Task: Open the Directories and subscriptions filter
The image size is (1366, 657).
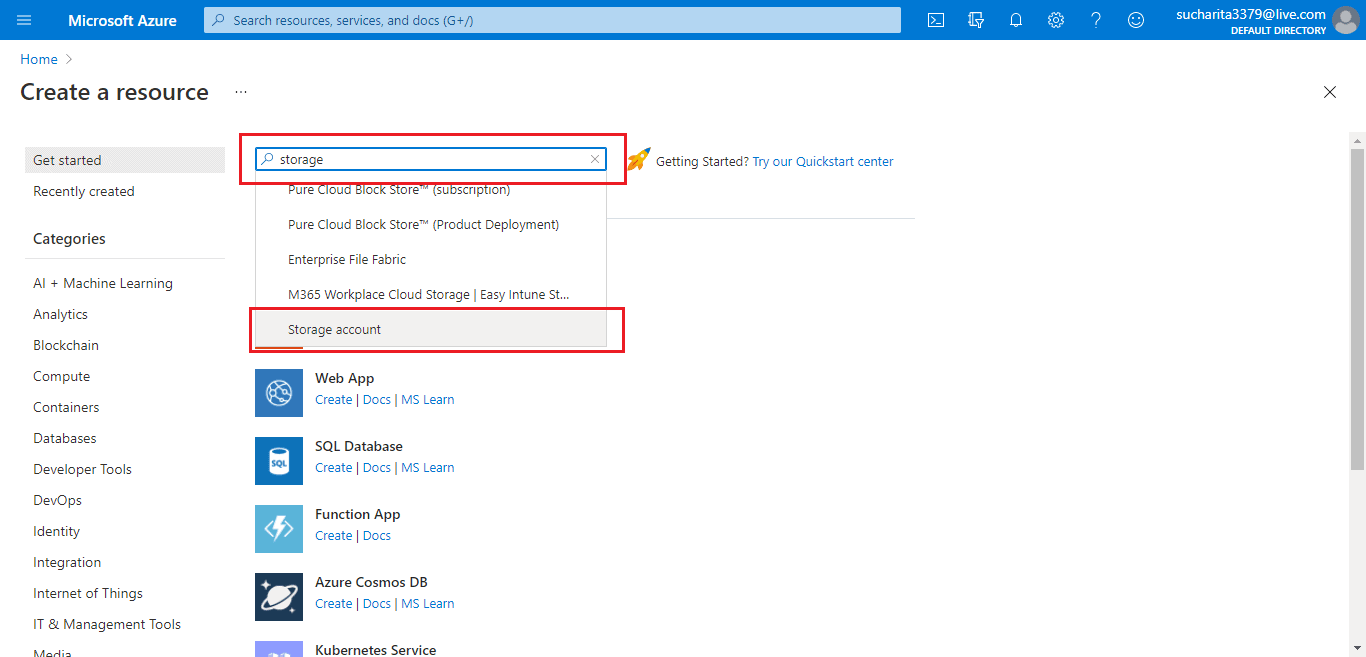Action: pyautogui.click(x=976, y=20)
